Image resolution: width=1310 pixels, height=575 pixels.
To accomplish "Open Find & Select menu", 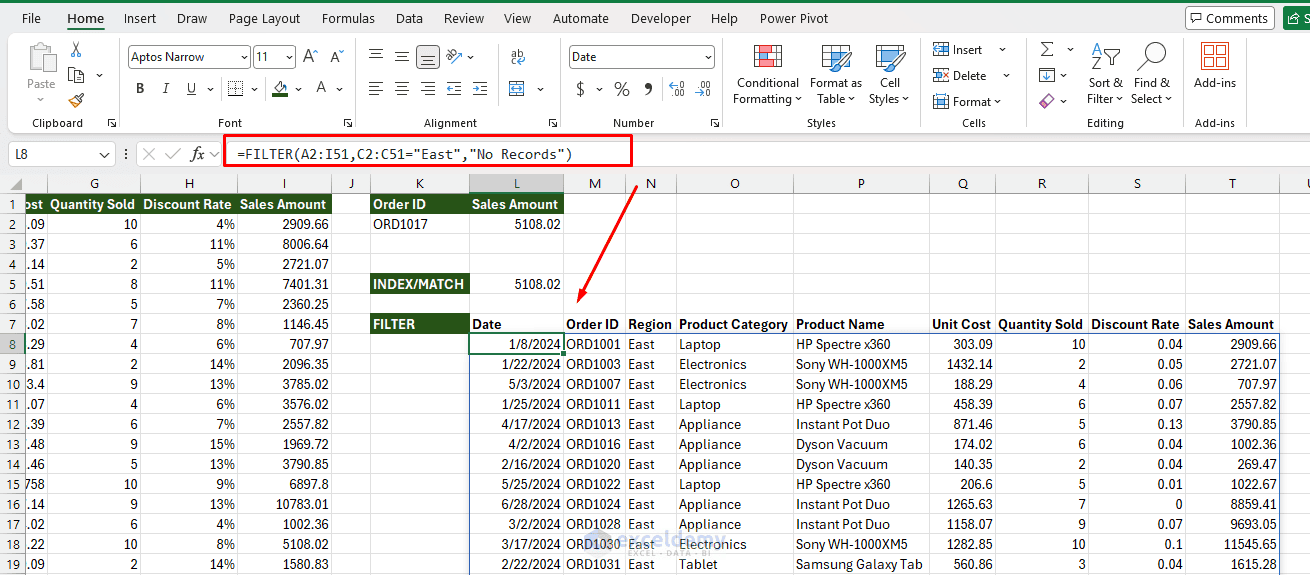I will [x=1152, y=73].
